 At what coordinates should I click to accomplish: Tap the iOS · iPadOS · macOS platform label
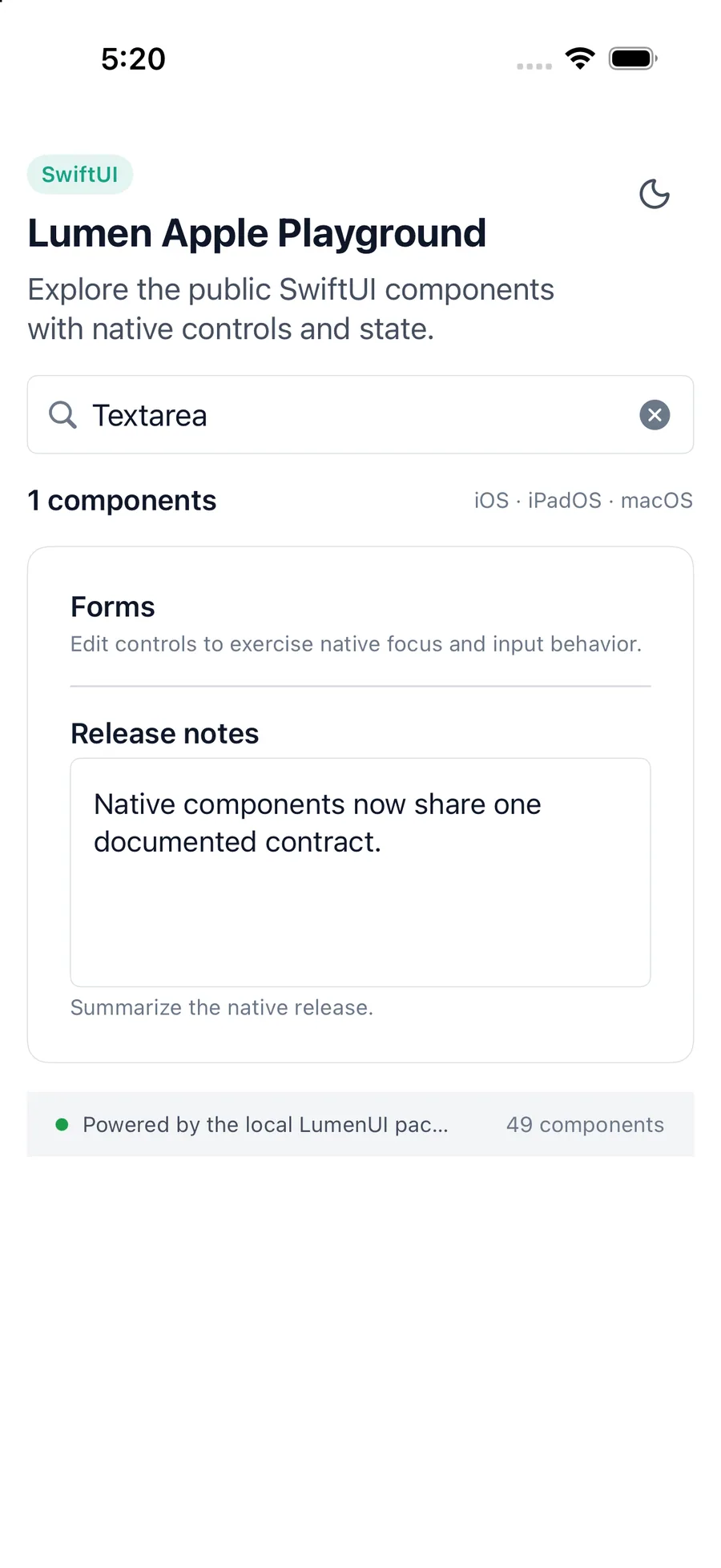(x=583, y=501)
